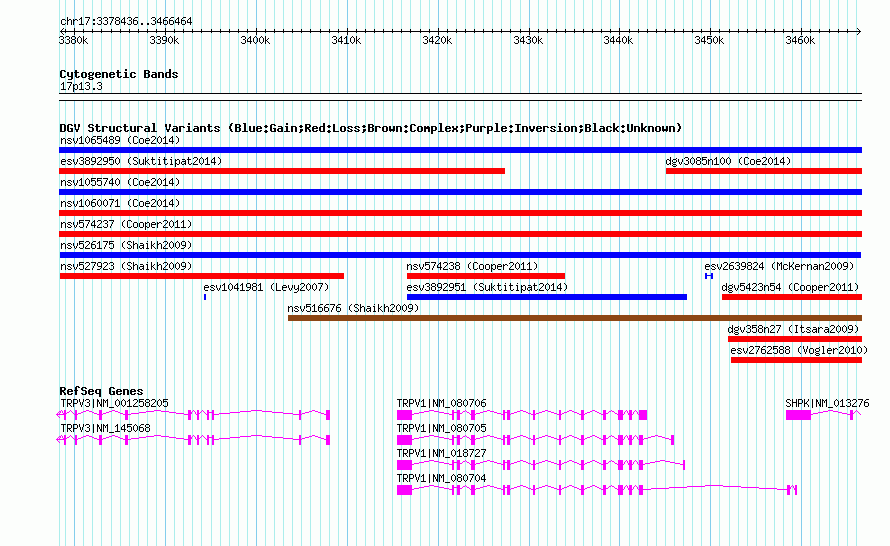Click the RefSeq Genes track title
This screenshot has width=890, height=546.
click(x=101, y=390)
